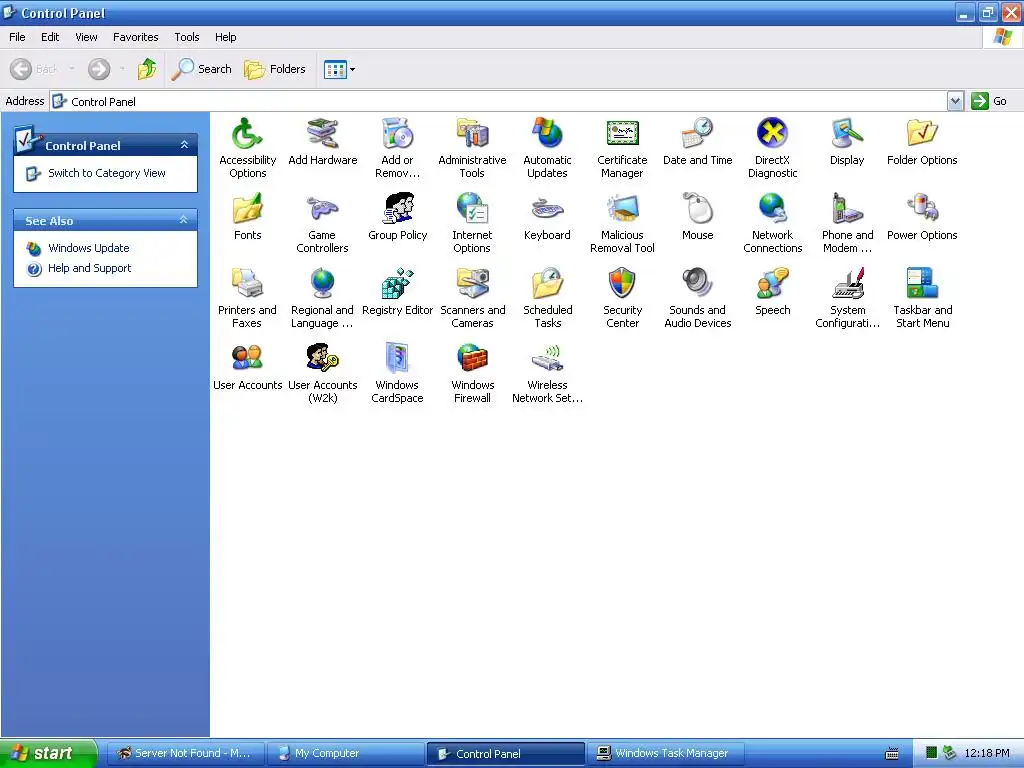Open the Windows Update link
1024x768 pixels.
89,248
